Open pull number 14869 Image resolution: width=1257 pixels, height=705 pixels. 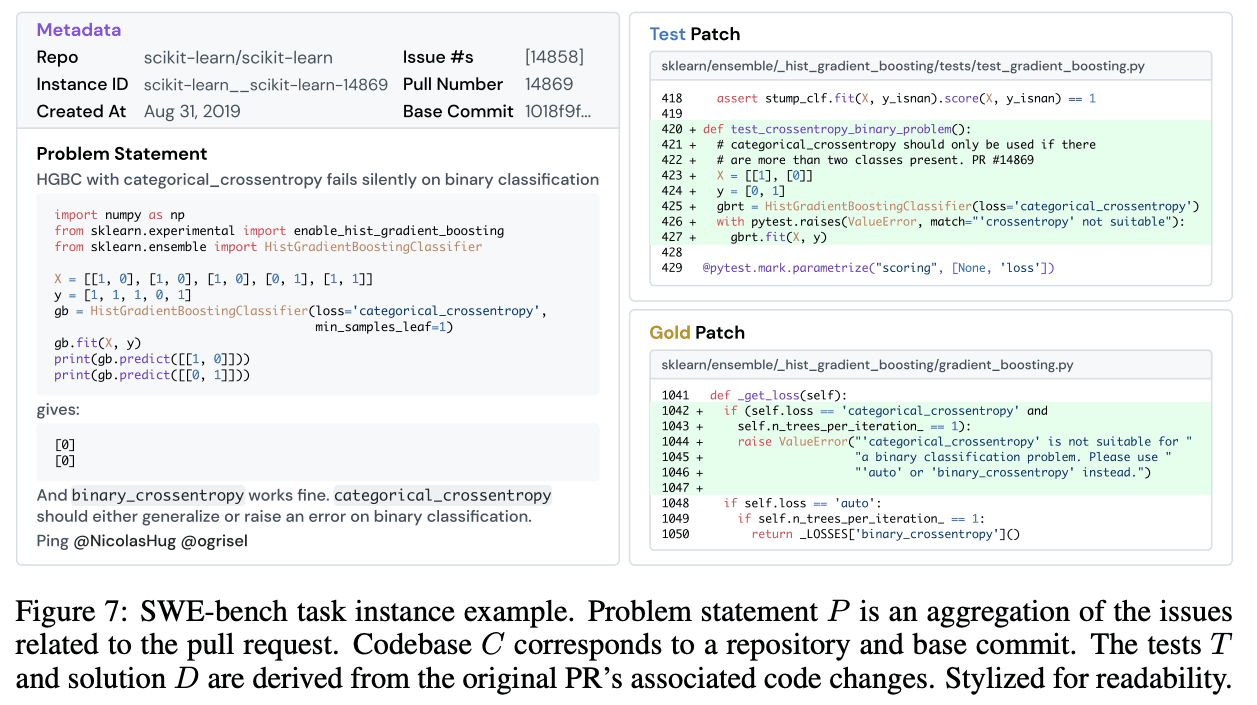[549, 85]
